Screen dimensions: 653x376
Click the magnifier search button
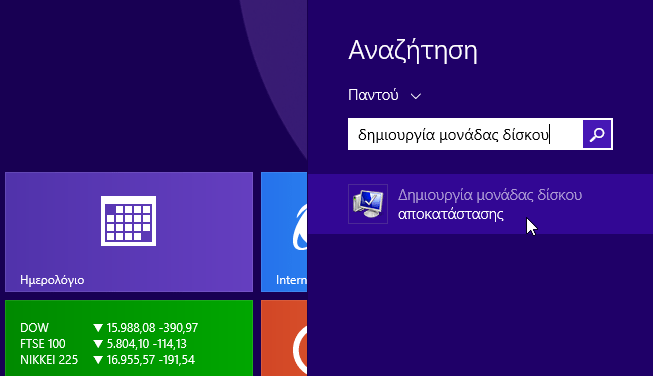pos(597,134)
